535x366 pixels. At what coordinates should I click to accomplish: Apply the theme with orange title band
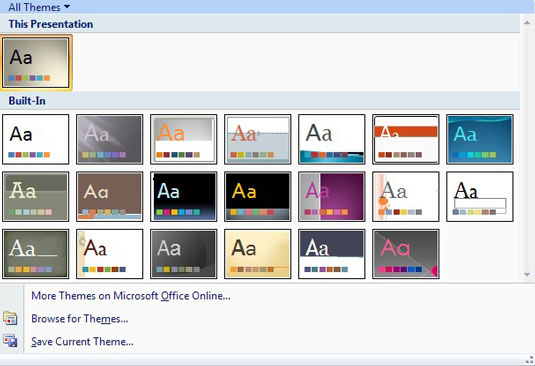point(406,139)
